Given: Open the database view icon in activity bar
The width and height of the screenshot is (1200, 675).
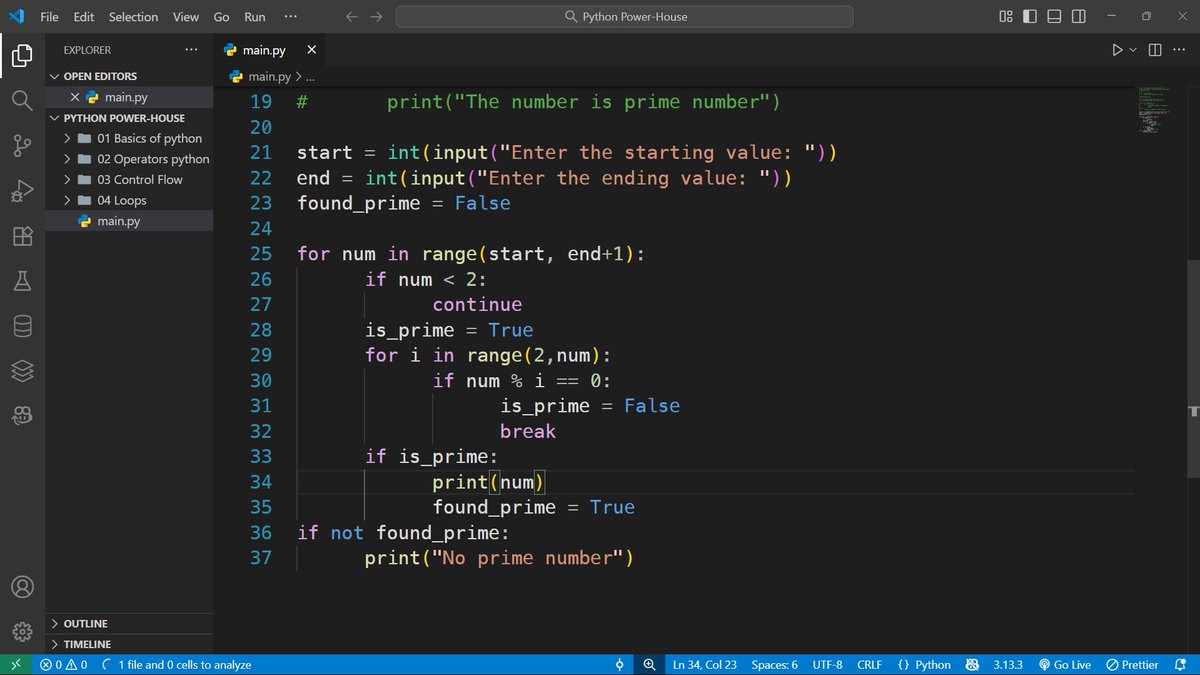Looking at the screenshot, I should click(22, 327).
